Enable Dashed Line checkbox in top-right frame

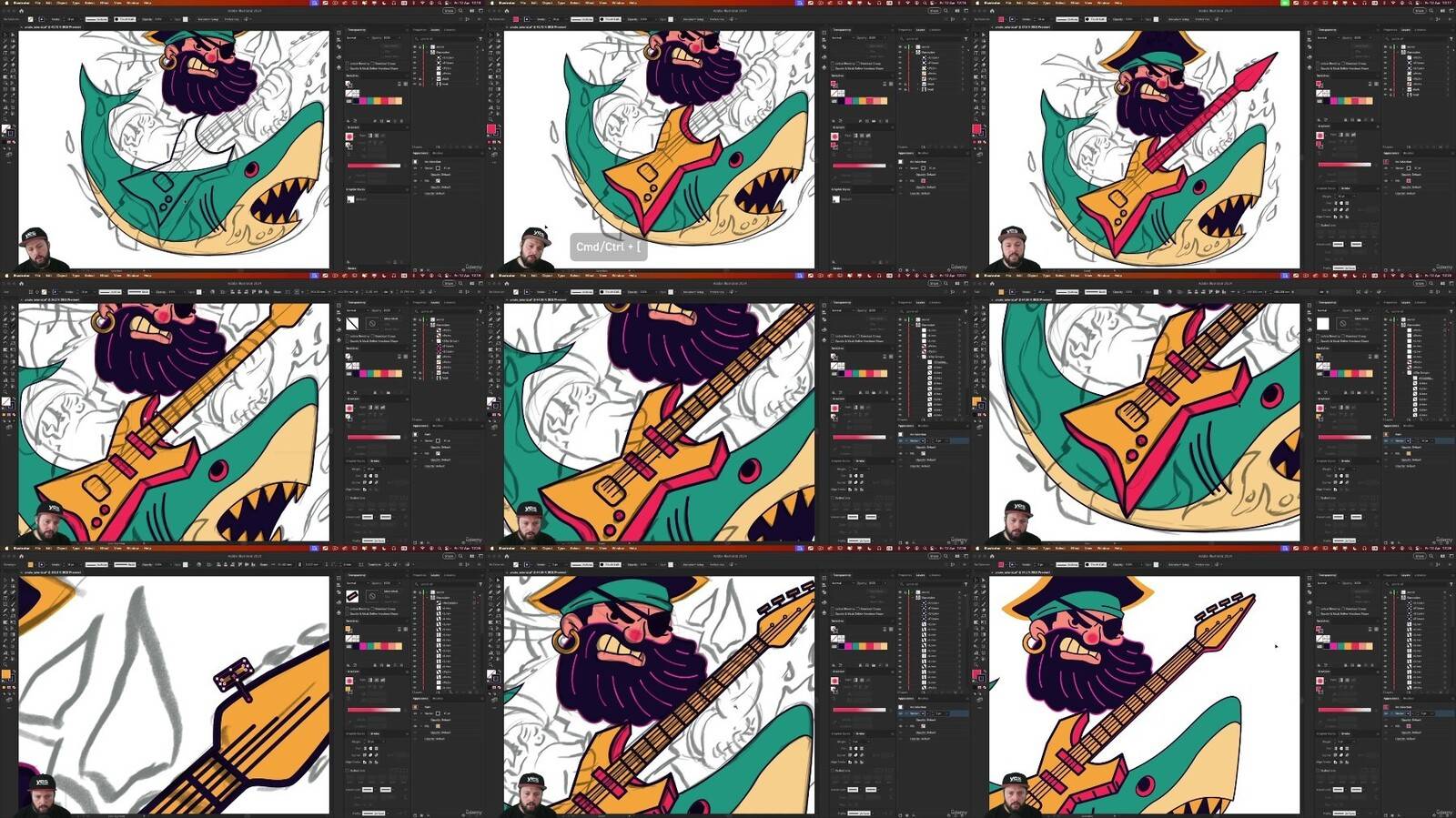(1318, 225)
